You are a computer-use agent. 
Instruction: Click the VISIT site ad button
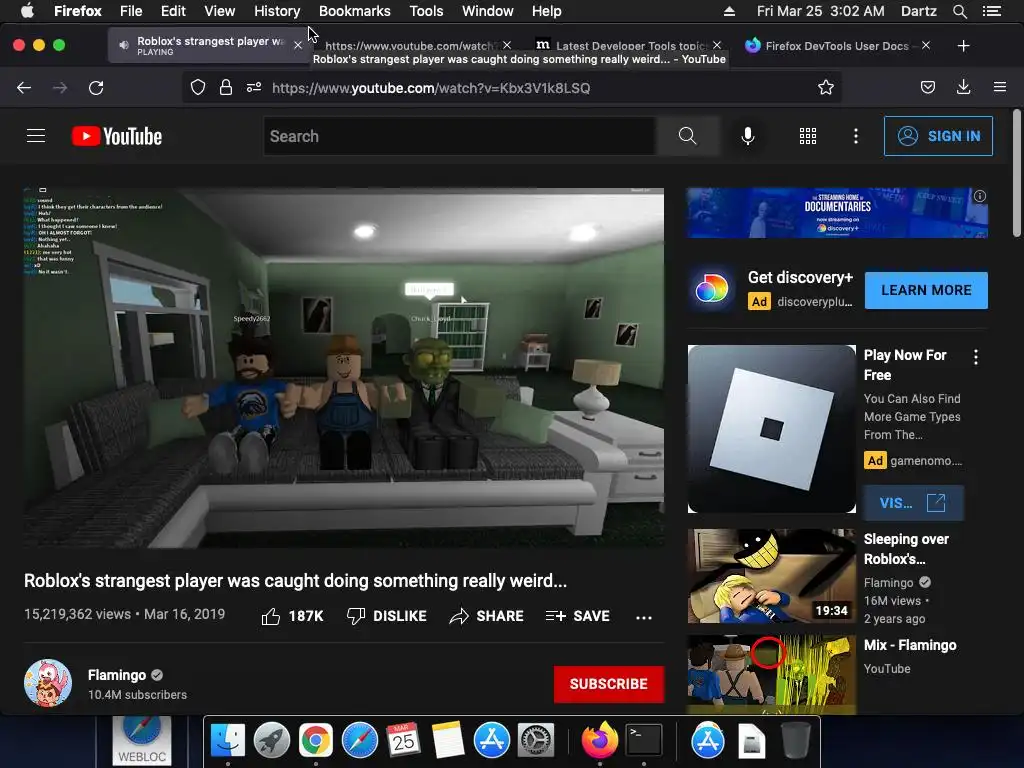[x=912, y=503]
